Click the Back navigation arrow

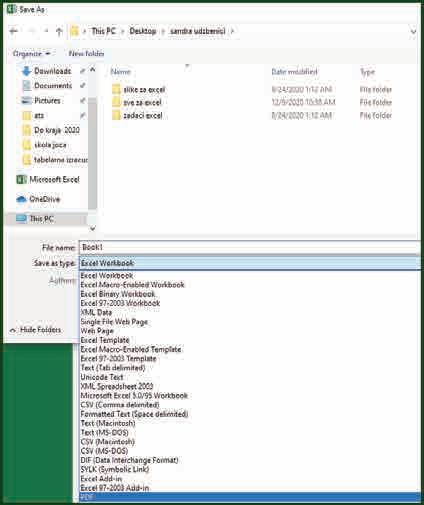pos(14,31)
